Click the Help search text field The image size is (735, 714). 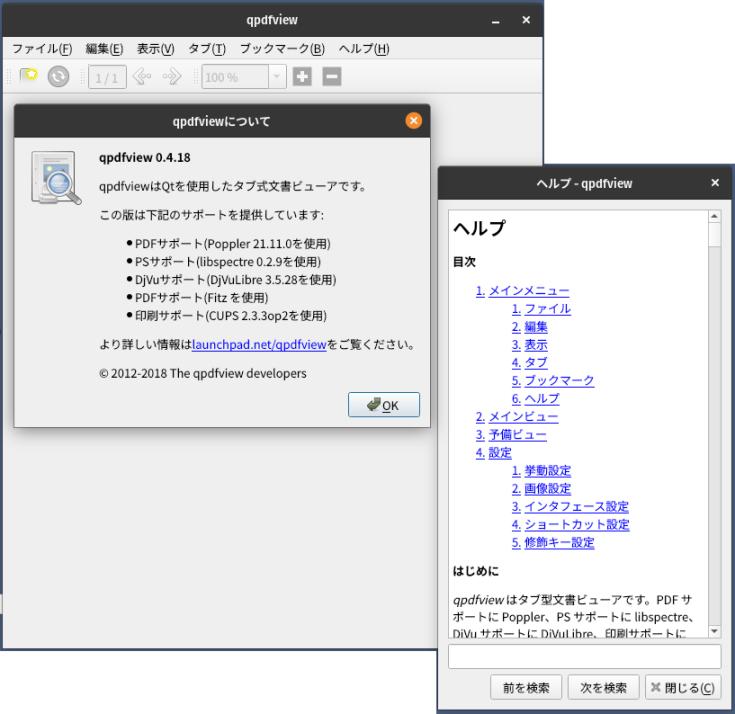click(585, 656)
